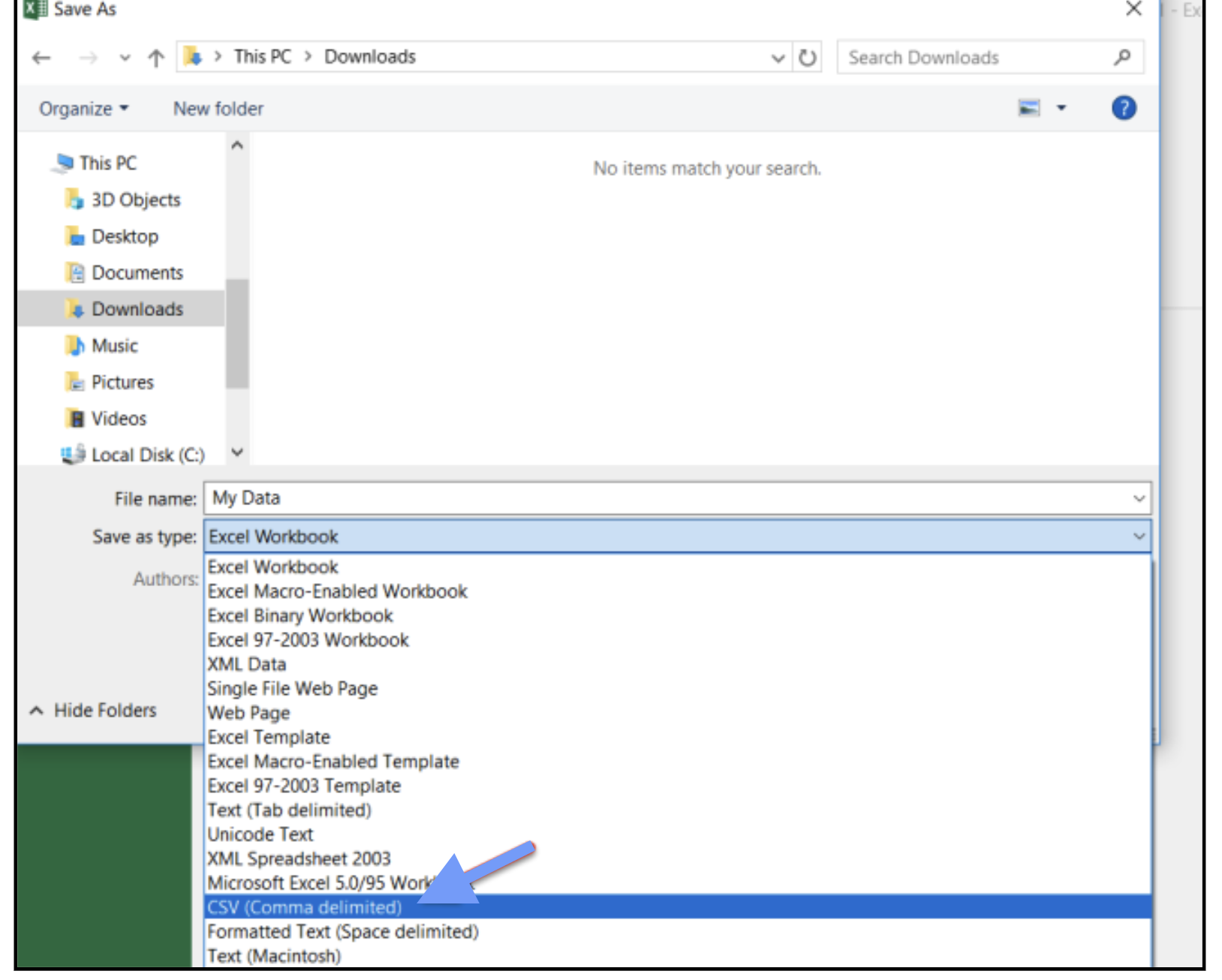
Task: Change the view layout icon
Action: (1029, 108)
